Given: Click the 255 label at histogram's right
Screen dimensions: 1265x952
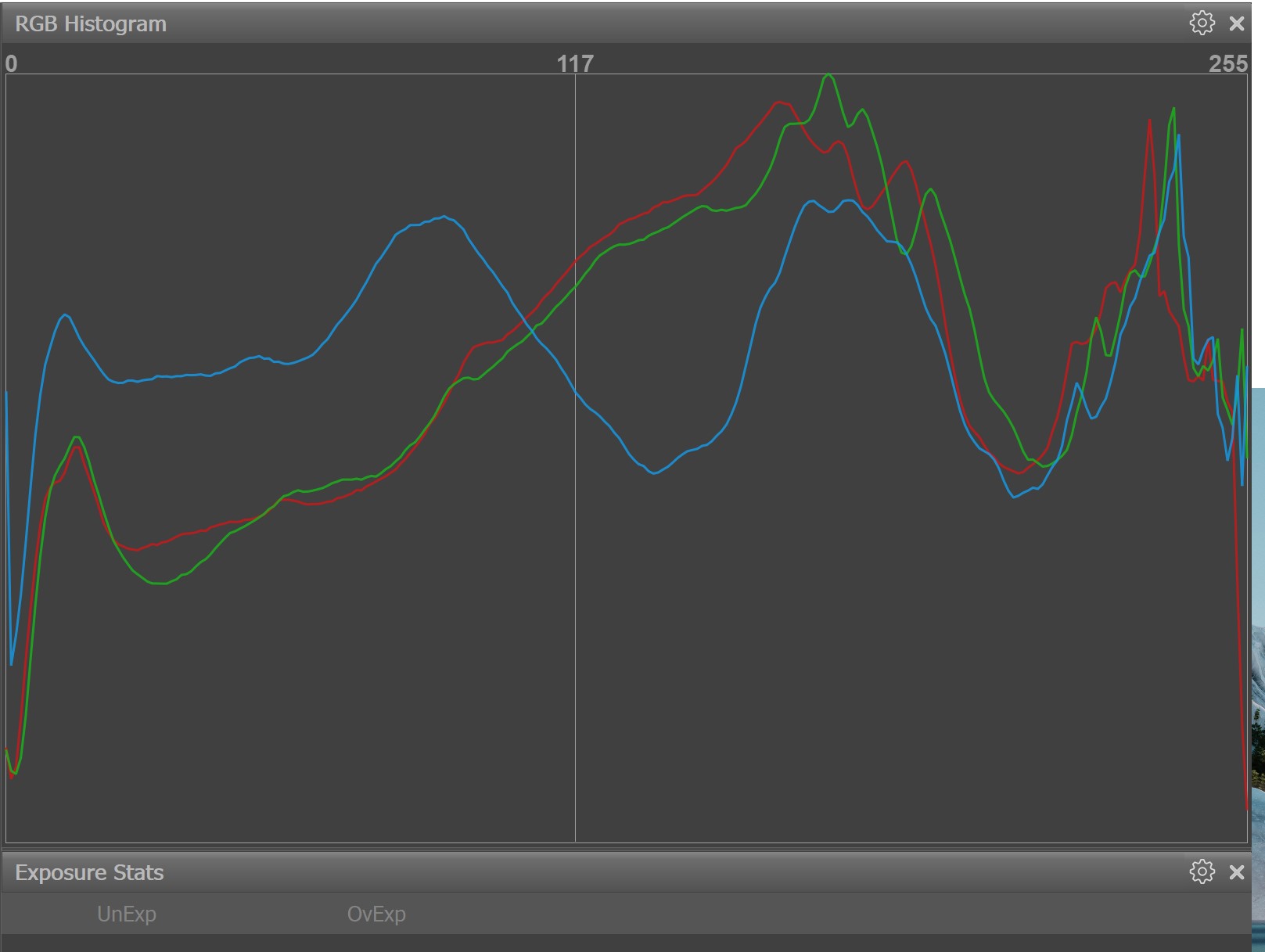Looking at the screenshot, I should click(x=1227, y=63).
